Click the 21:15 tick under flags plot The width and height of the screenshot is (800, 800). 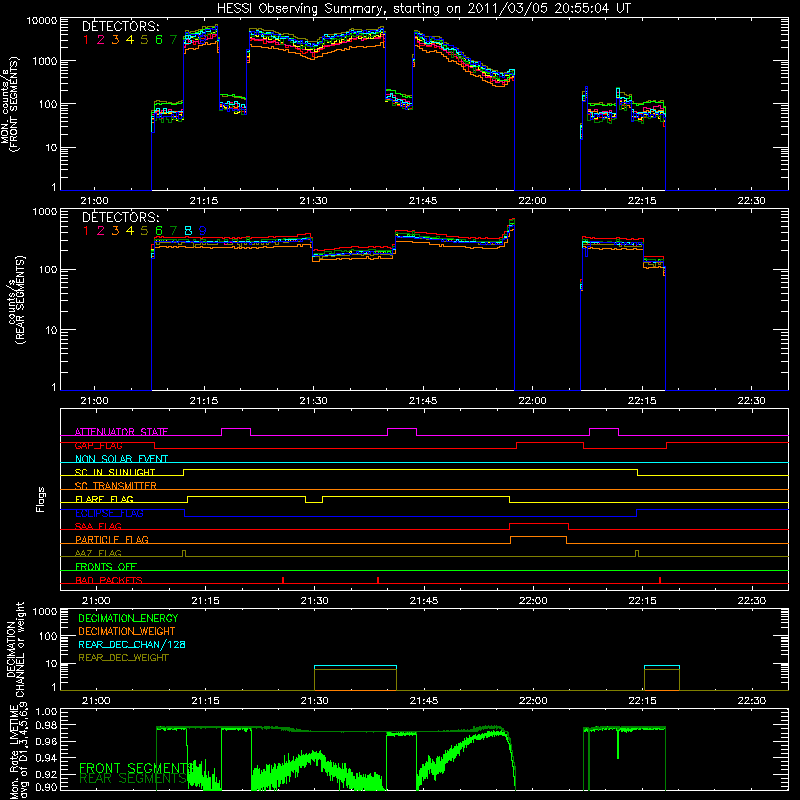pyautogui.click(x=206, y=601)
